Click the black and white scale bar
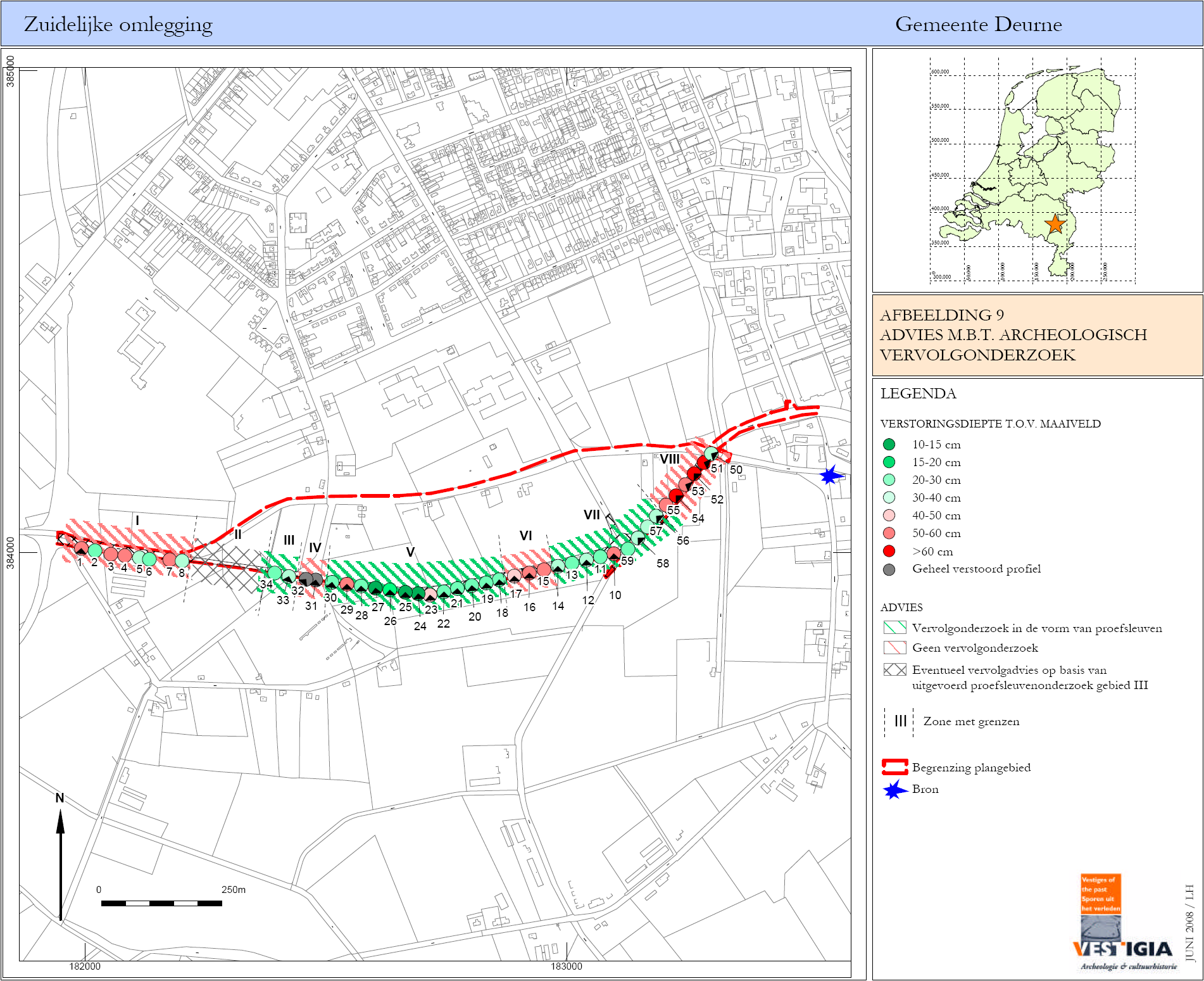This screenshot has width=1204, height=981. pos(161,903)
